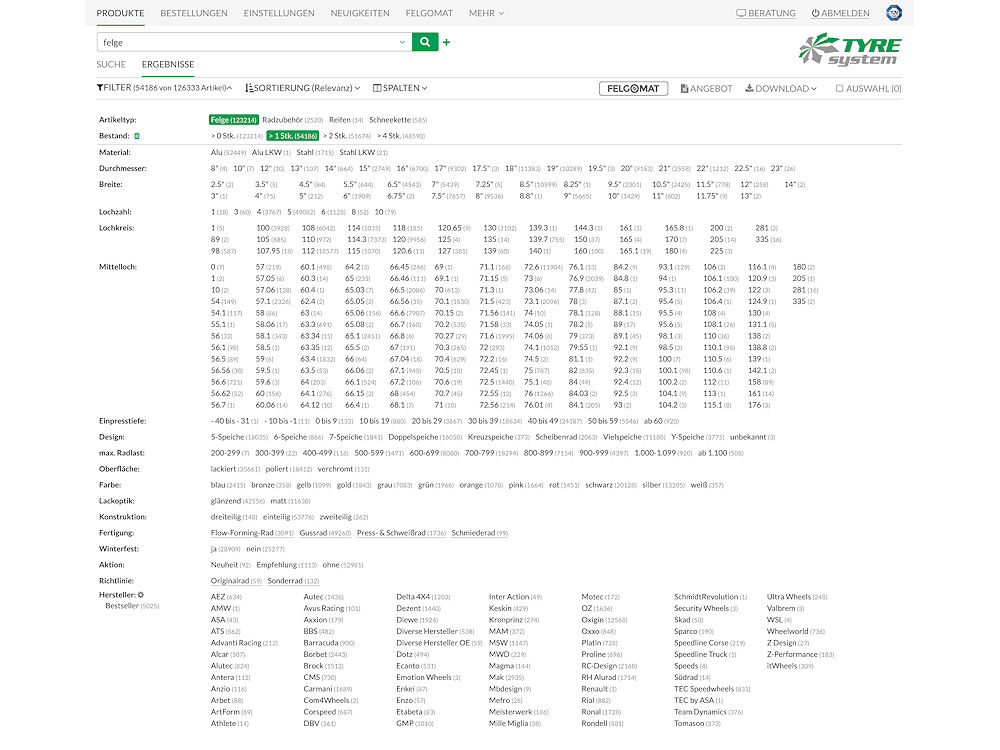This screenshot has height=750, width=1000.
Task: Filter by Alu material
Action: point(228,152)
